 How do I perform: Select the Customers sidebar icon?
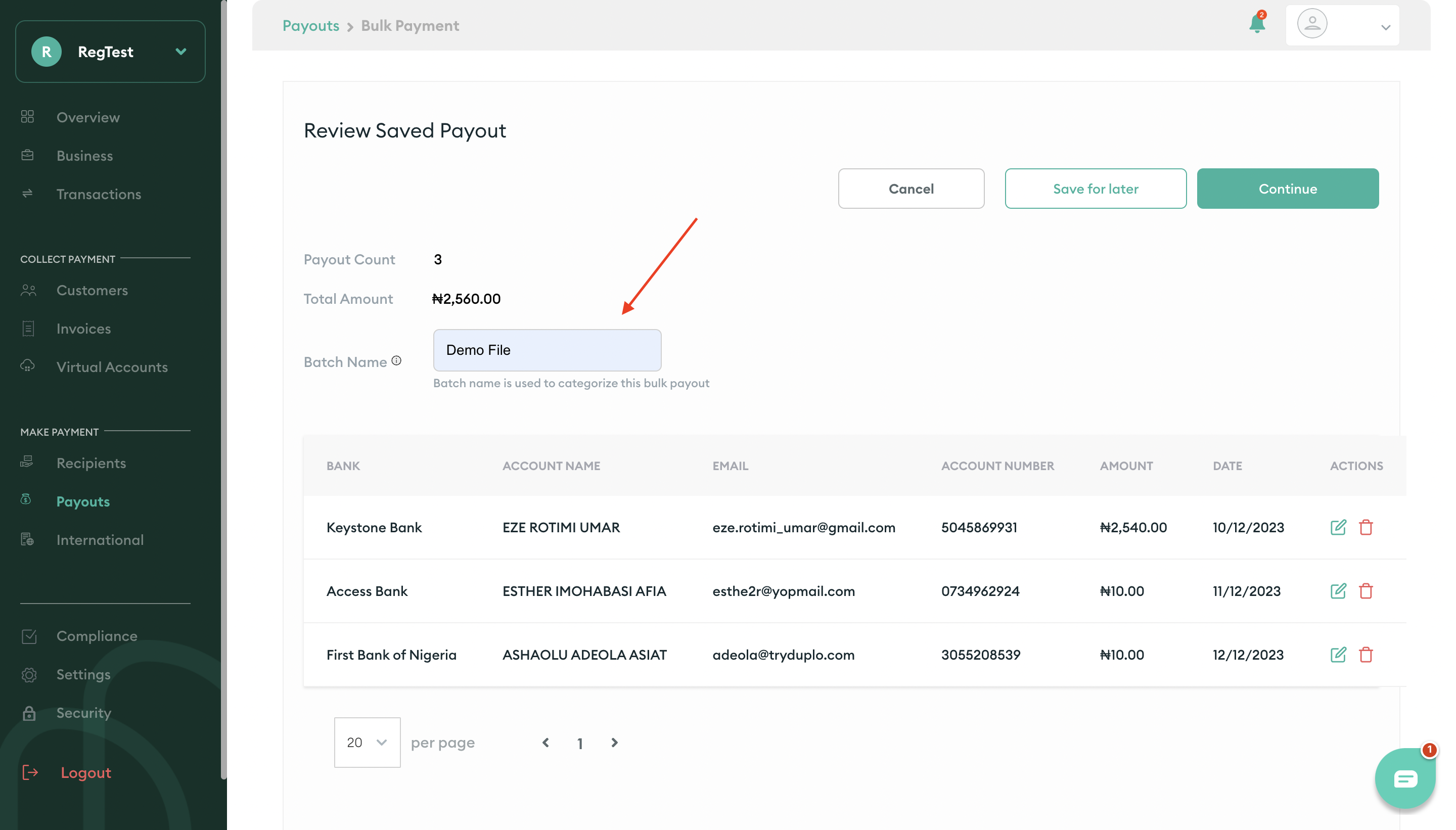27,290
